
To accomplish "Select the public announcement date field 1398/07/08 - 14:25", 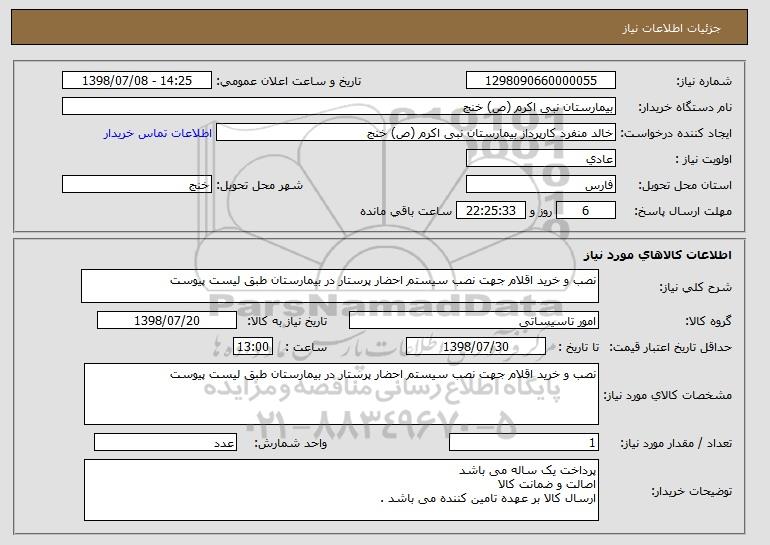I will pos(137,81).
